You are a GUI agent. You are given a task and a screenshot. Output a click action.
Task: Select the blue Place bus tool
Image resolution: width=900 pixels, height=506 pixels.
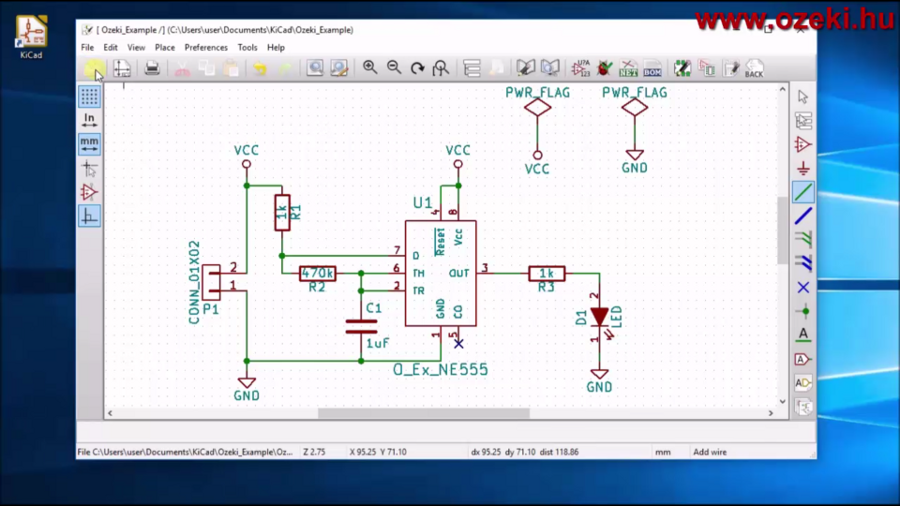(x=803, y=216)
